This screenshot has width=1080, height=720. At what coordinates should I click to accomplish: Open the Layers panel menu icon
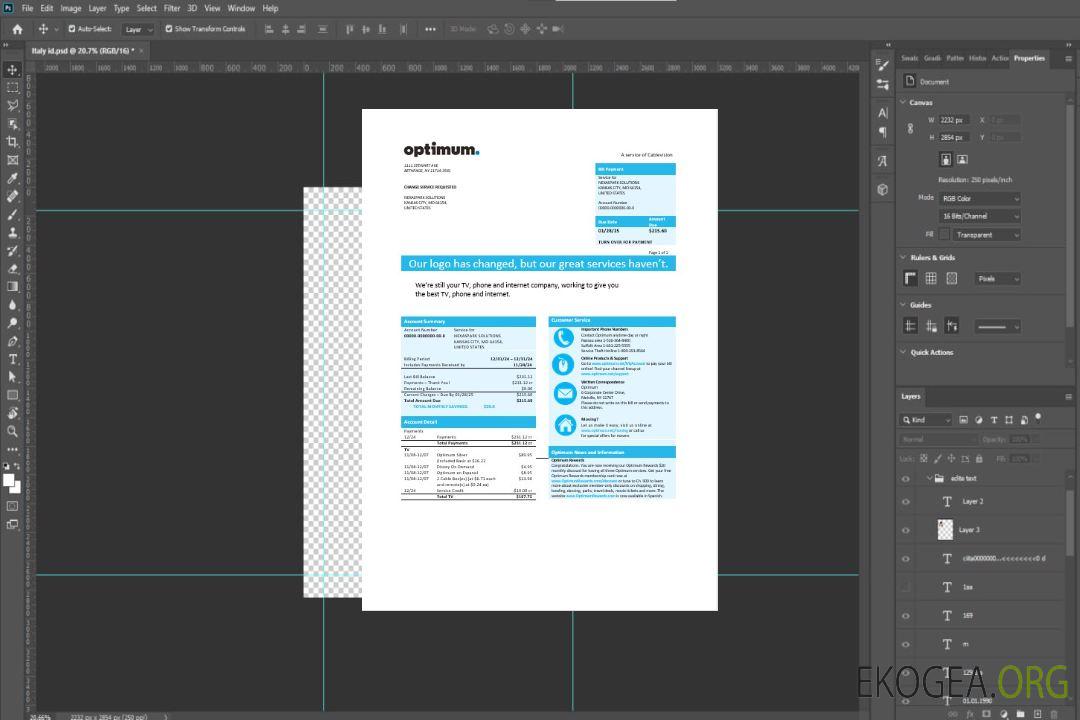[x=1068, y=397]
